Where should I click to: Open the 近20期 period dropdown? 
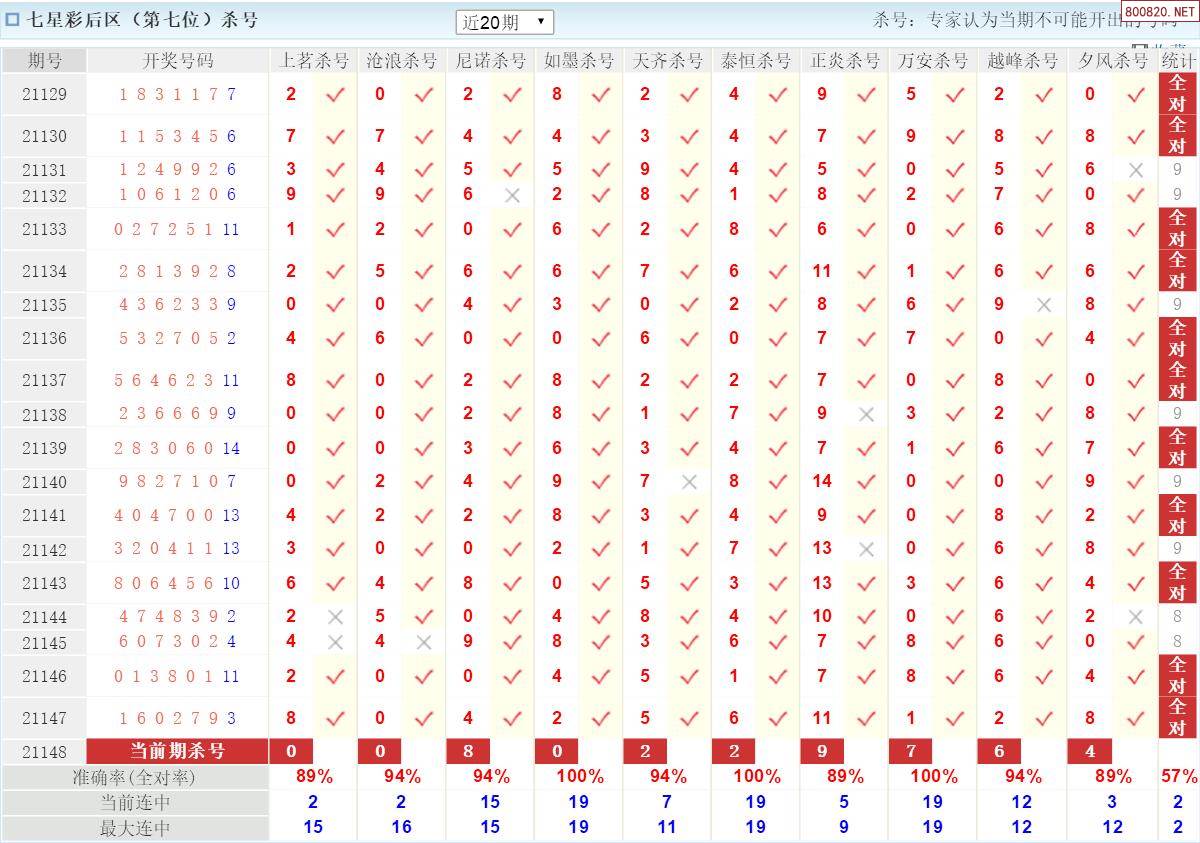coord(504,21)
